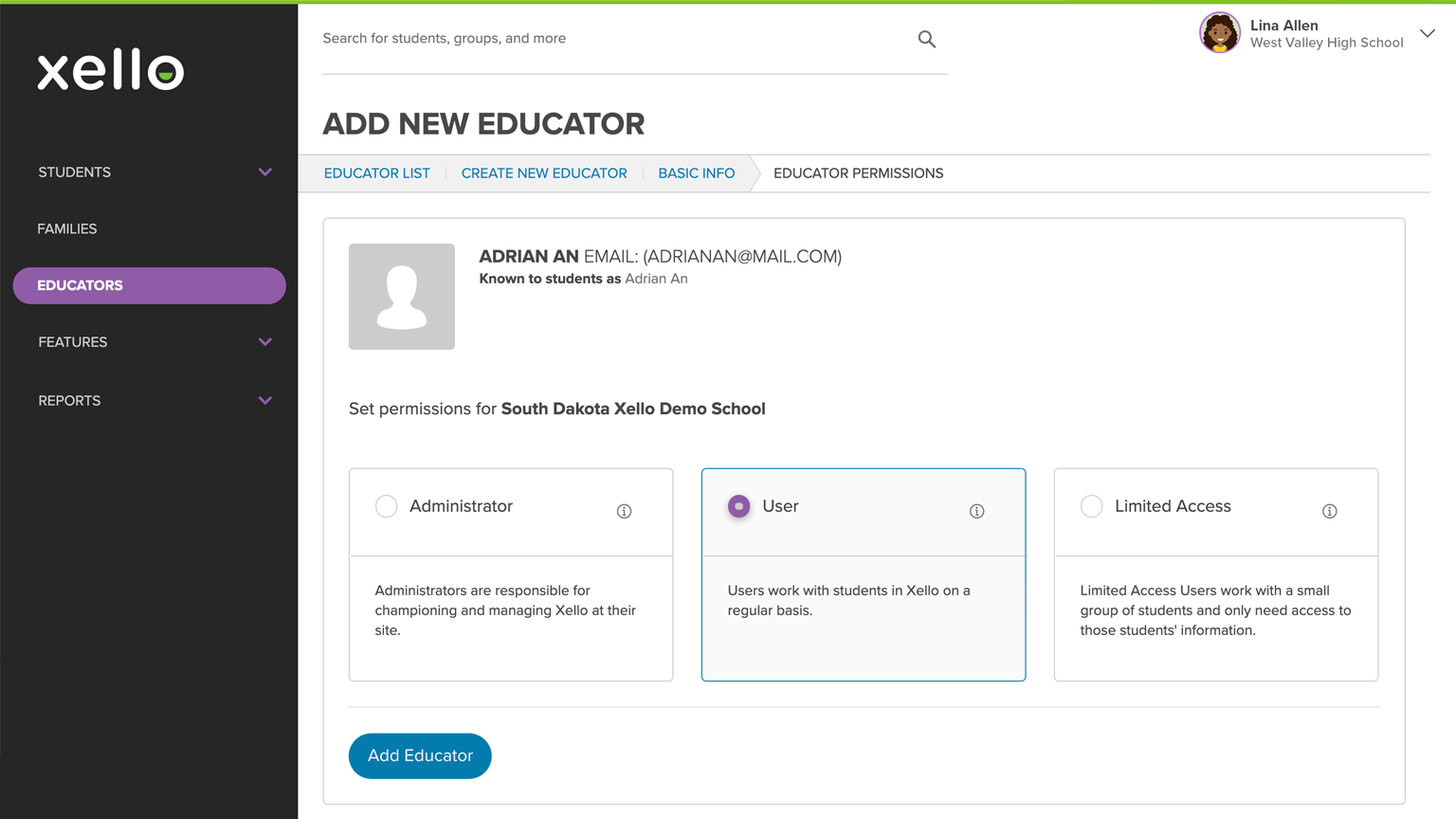Click West Valley High School text
Screen dimensions: 1456x819
click(1326, 43)
